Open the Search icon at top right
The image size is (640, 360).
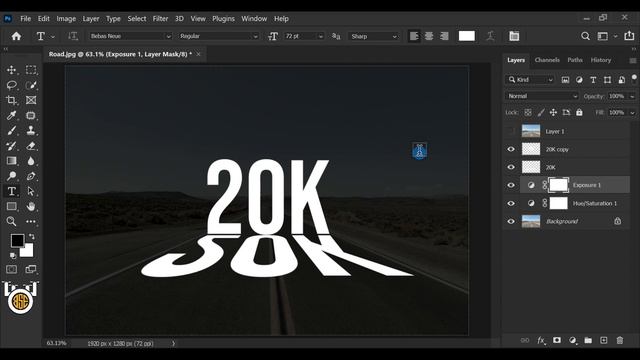click(x=585, y=36)
